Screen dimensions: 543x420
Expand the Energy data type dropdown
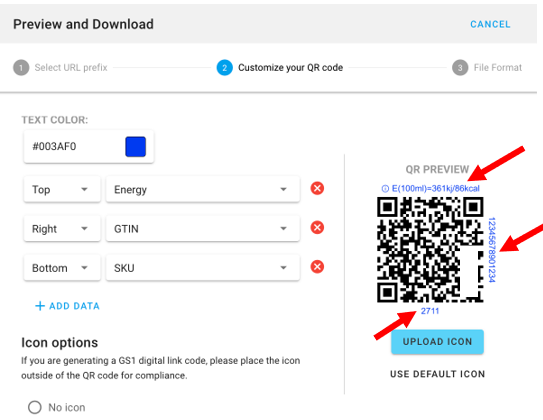(x=203, y=189)
